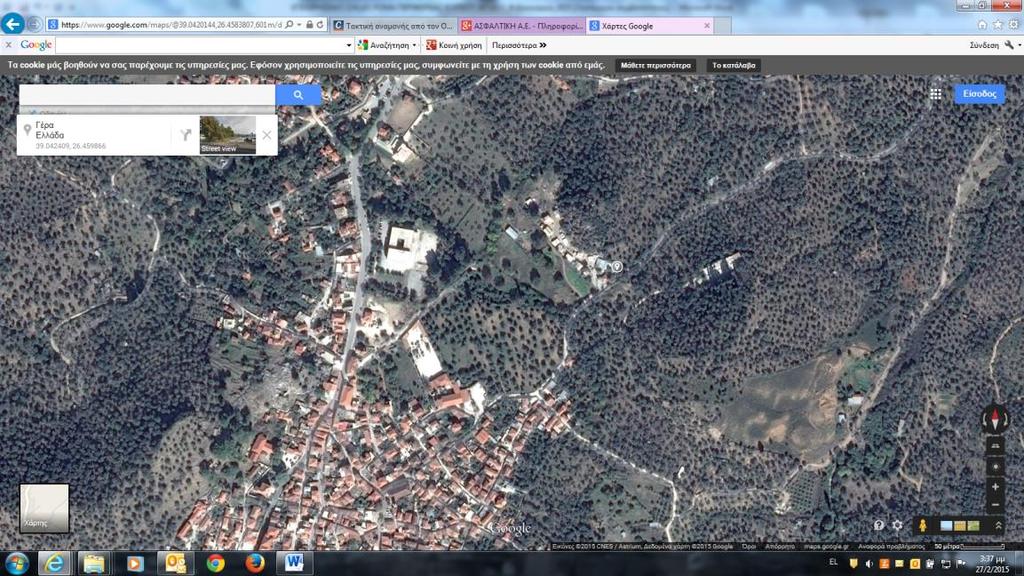1024x576 pixels.
Task: Open Internet Explorer from the taskbar
Action: click(x=56, y=563)
